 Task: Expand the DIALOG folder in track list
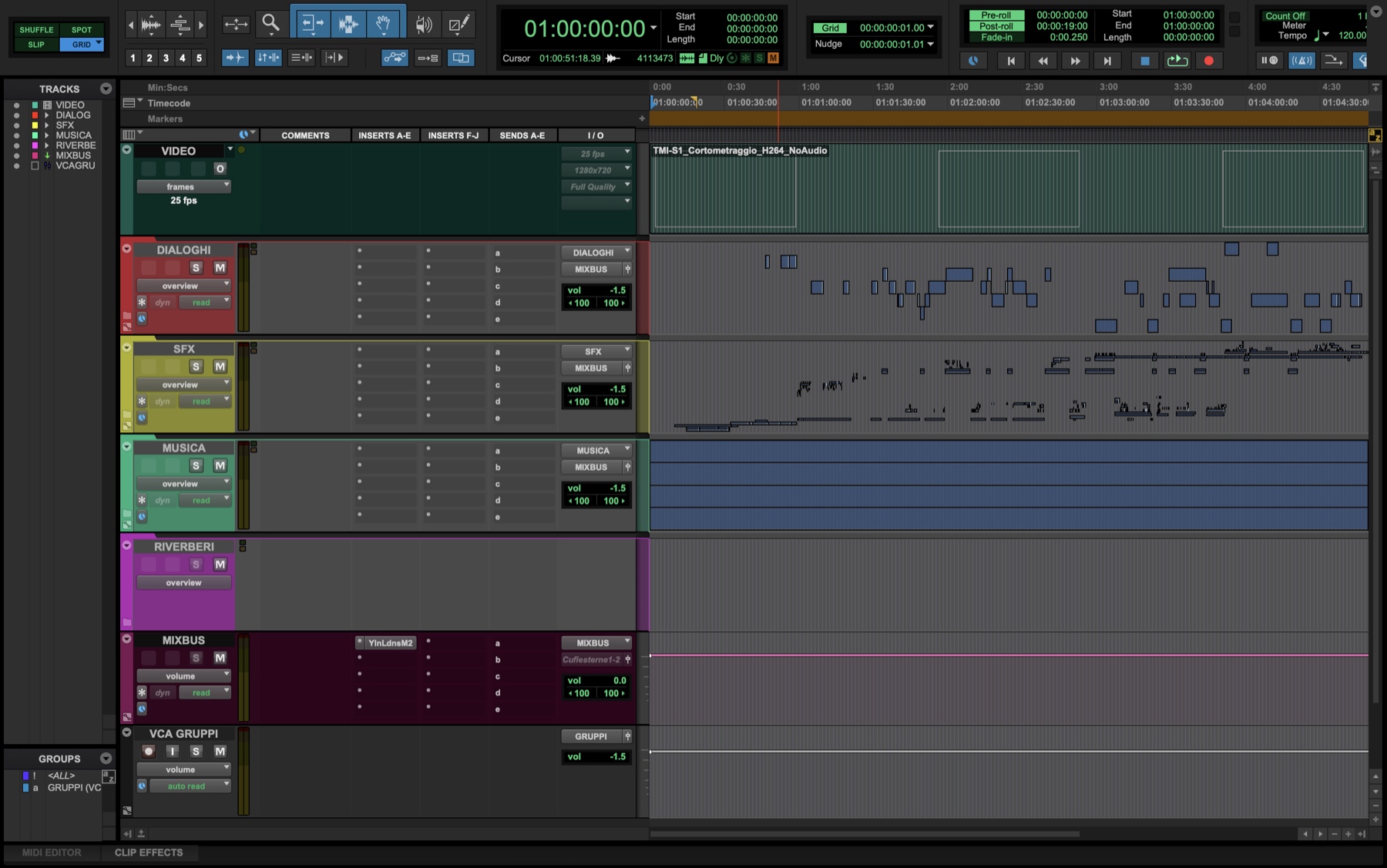[46, 115]
